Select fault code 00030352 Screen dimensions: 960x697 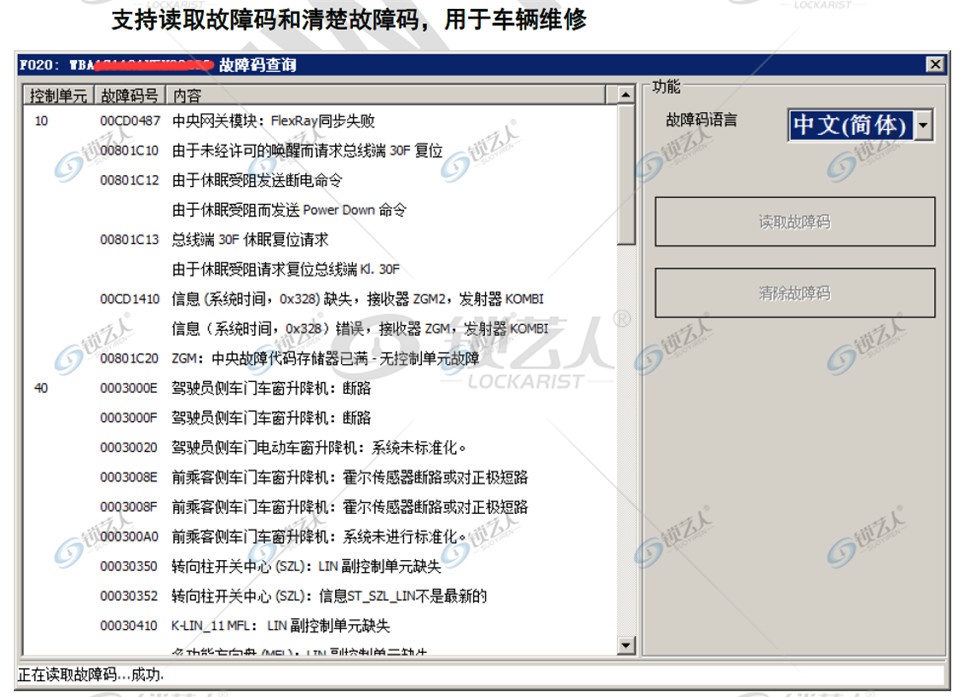point(129,596)
